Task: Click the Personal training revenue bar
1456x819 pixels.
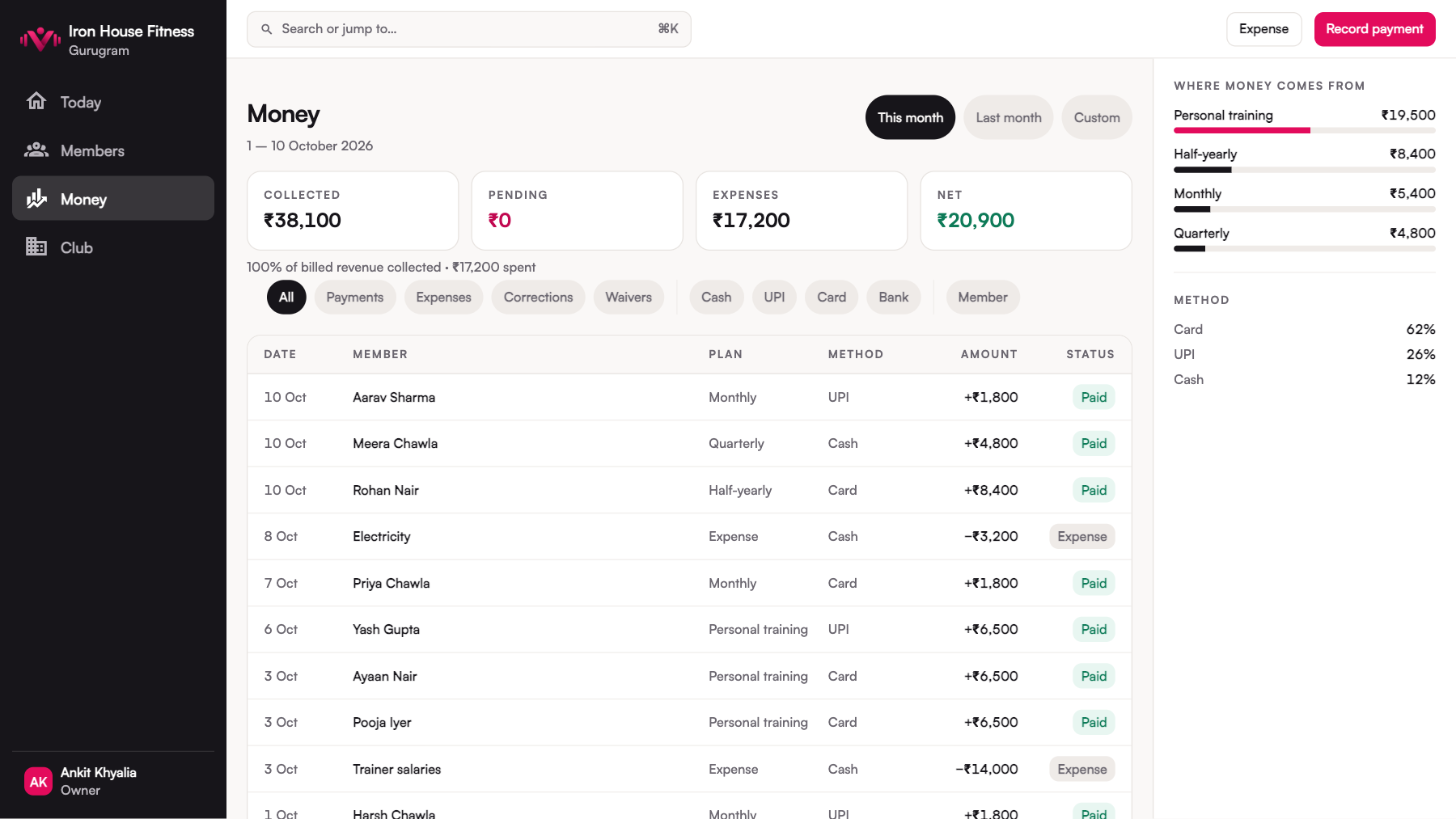Action: 1305,130
